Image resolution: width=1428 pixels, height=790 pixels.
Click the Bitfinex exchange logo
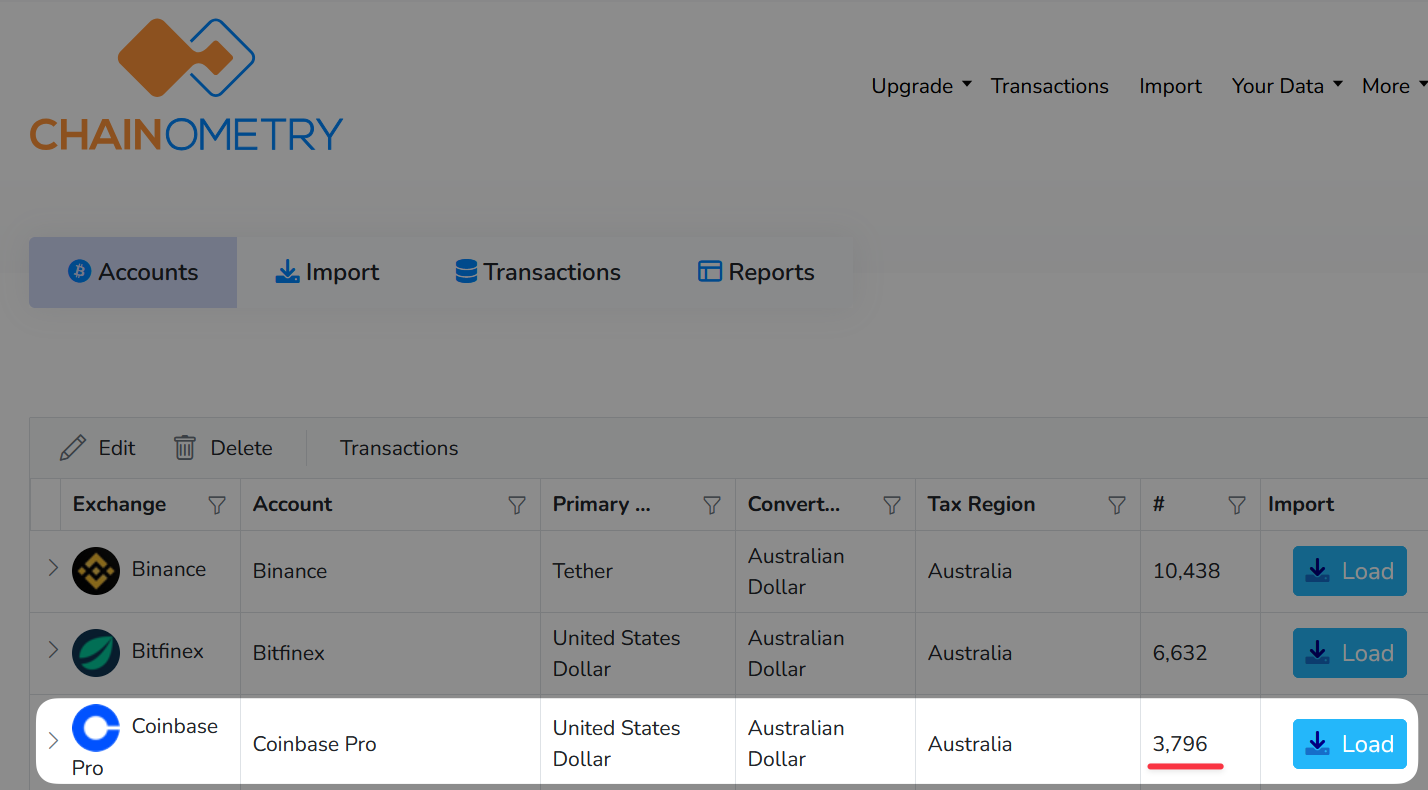[x=96, y=653]
